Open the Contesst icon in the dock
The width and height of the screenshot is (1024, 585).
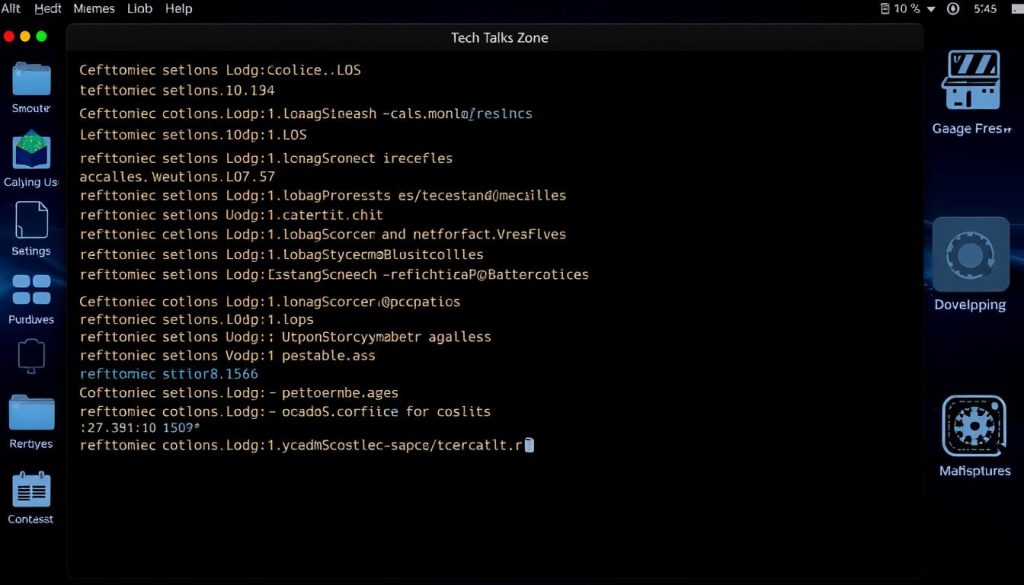(31, 489)
